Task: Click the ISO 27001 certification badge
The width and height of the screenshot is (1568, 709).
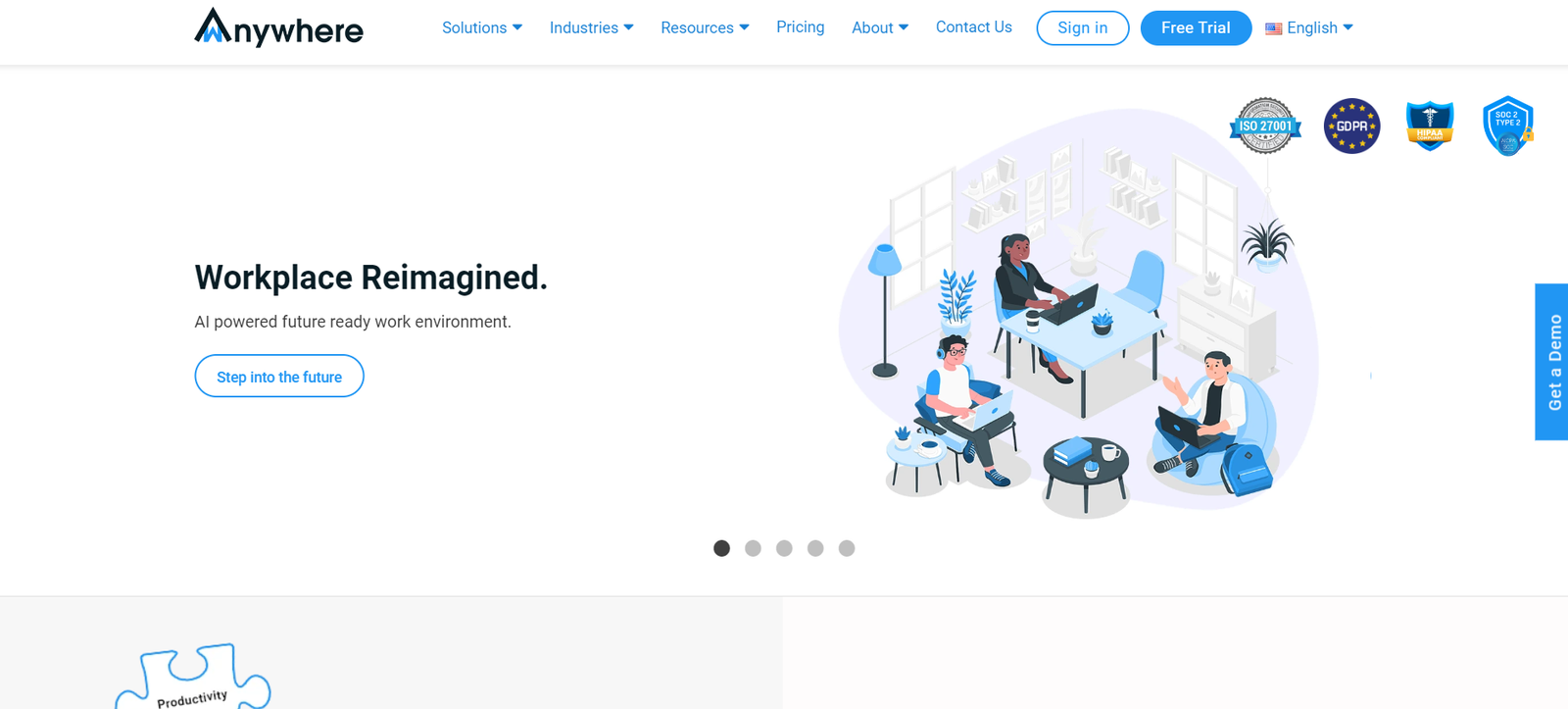Action: (1265, 126)
